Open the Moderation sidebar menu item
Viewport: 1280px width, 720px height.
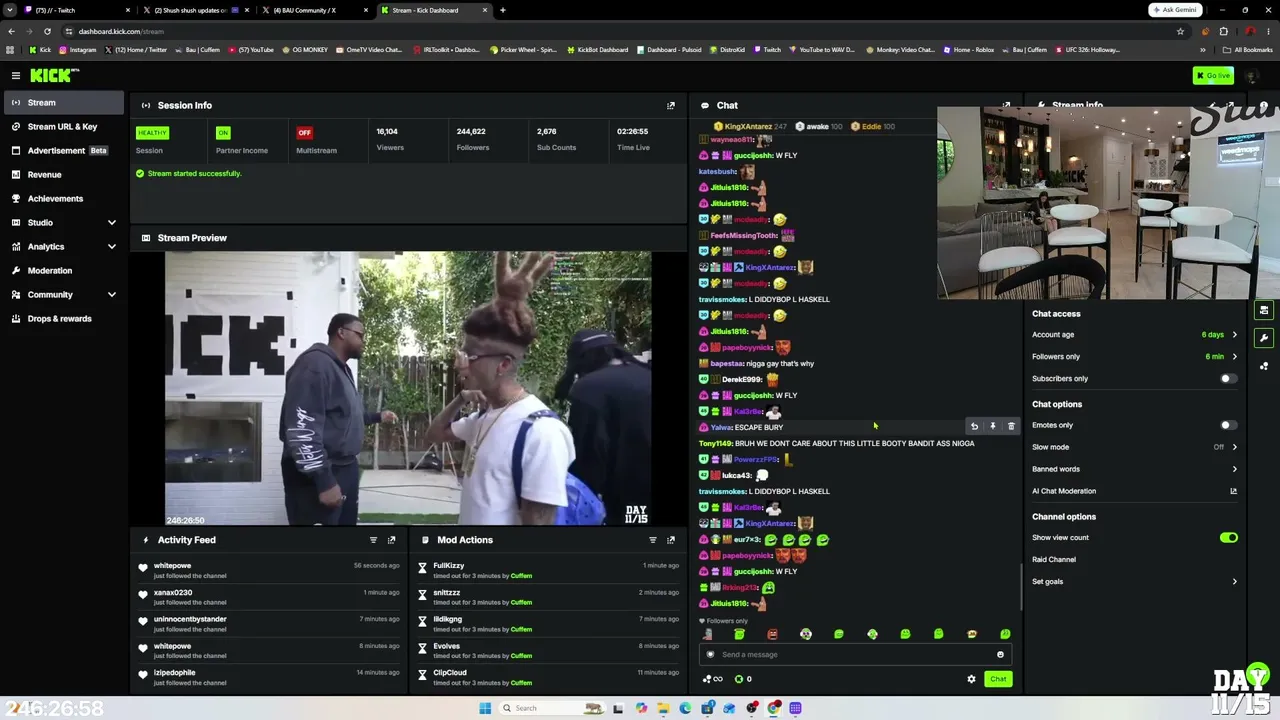tap(62, 271)
